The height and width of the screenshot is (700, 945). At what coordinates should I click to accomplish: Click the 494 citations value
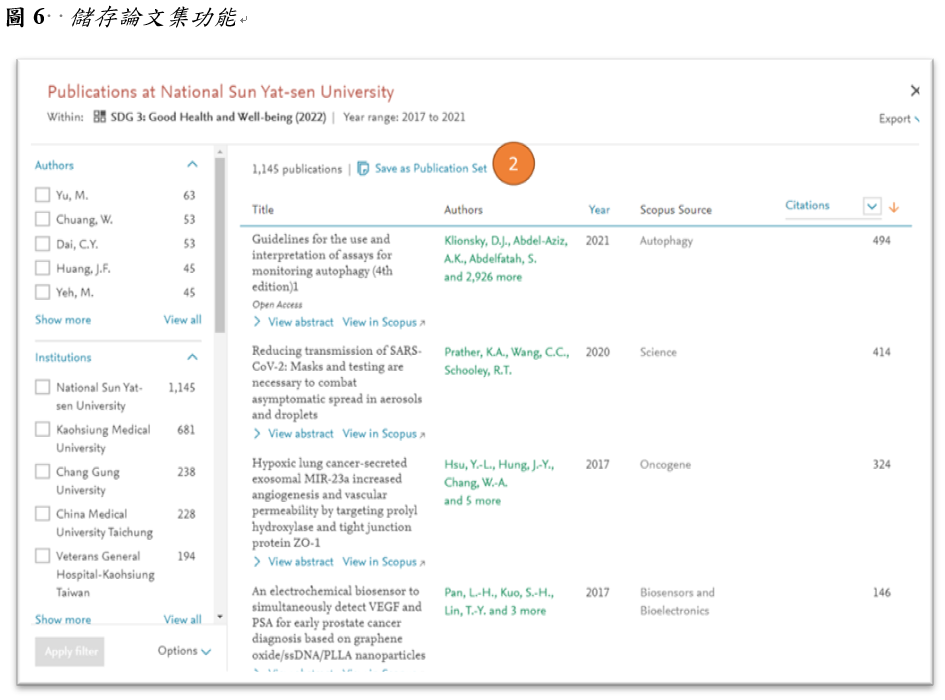[x=881, y=240]
